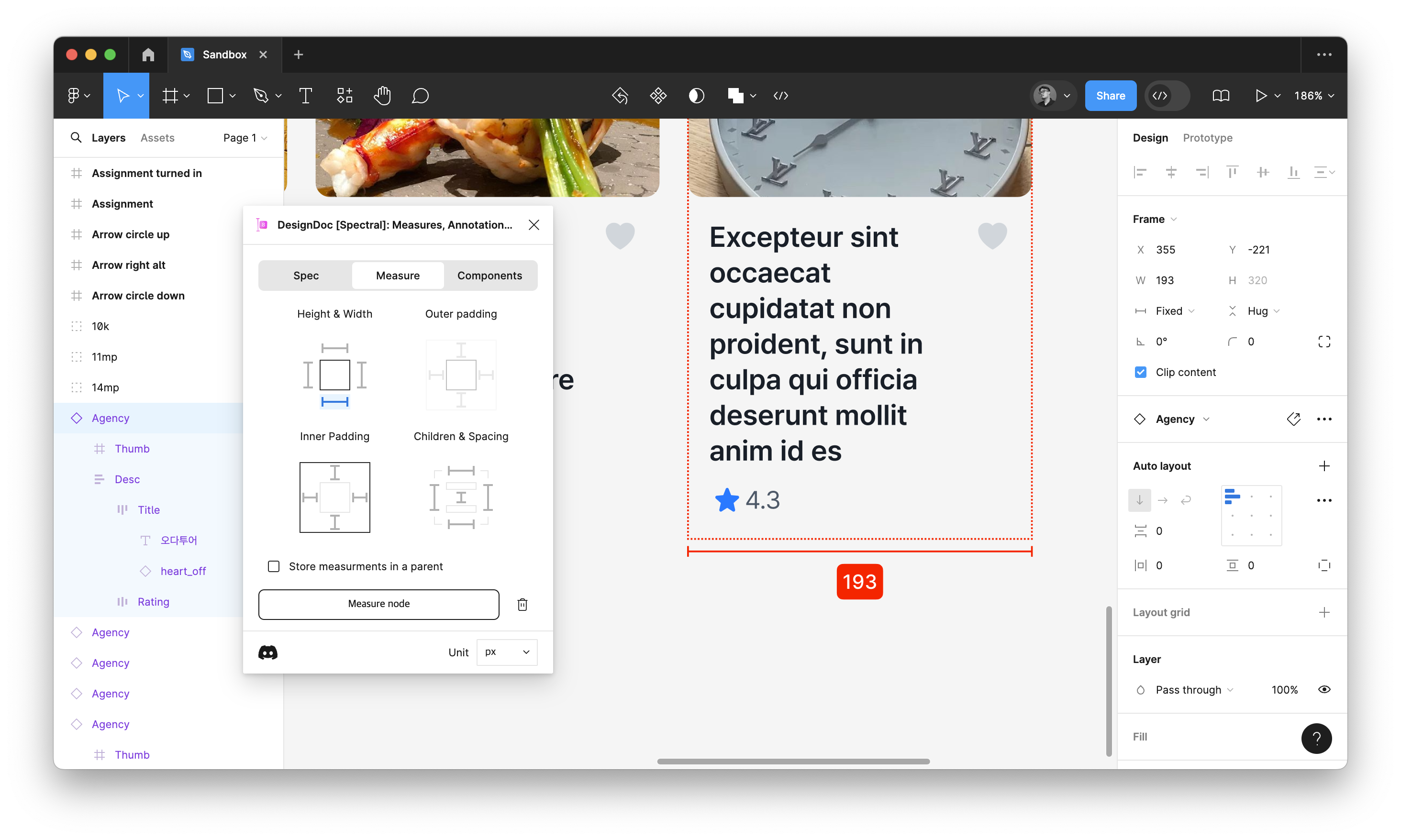
Task: Click the align horizontal centers icon
Action: (1171, 172)
